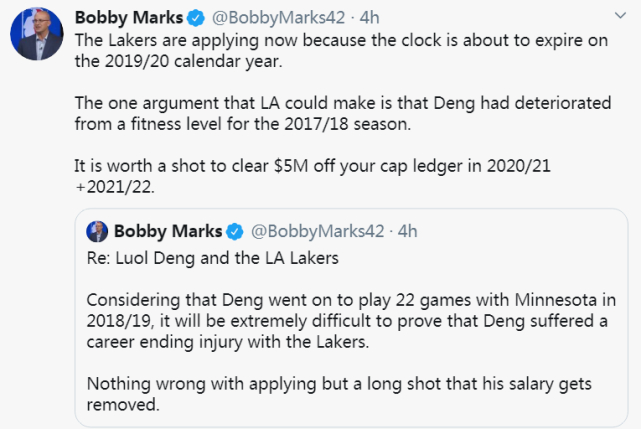Click the '2019/20 calendar year' line

click(x=178, y=61)
